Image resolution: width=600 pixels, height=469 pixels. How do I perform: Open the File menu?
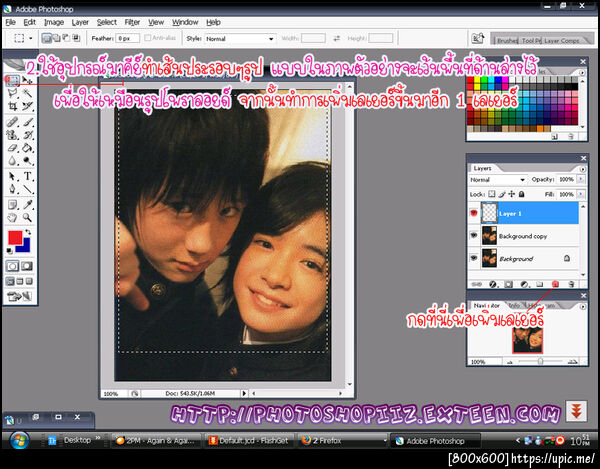10,22
